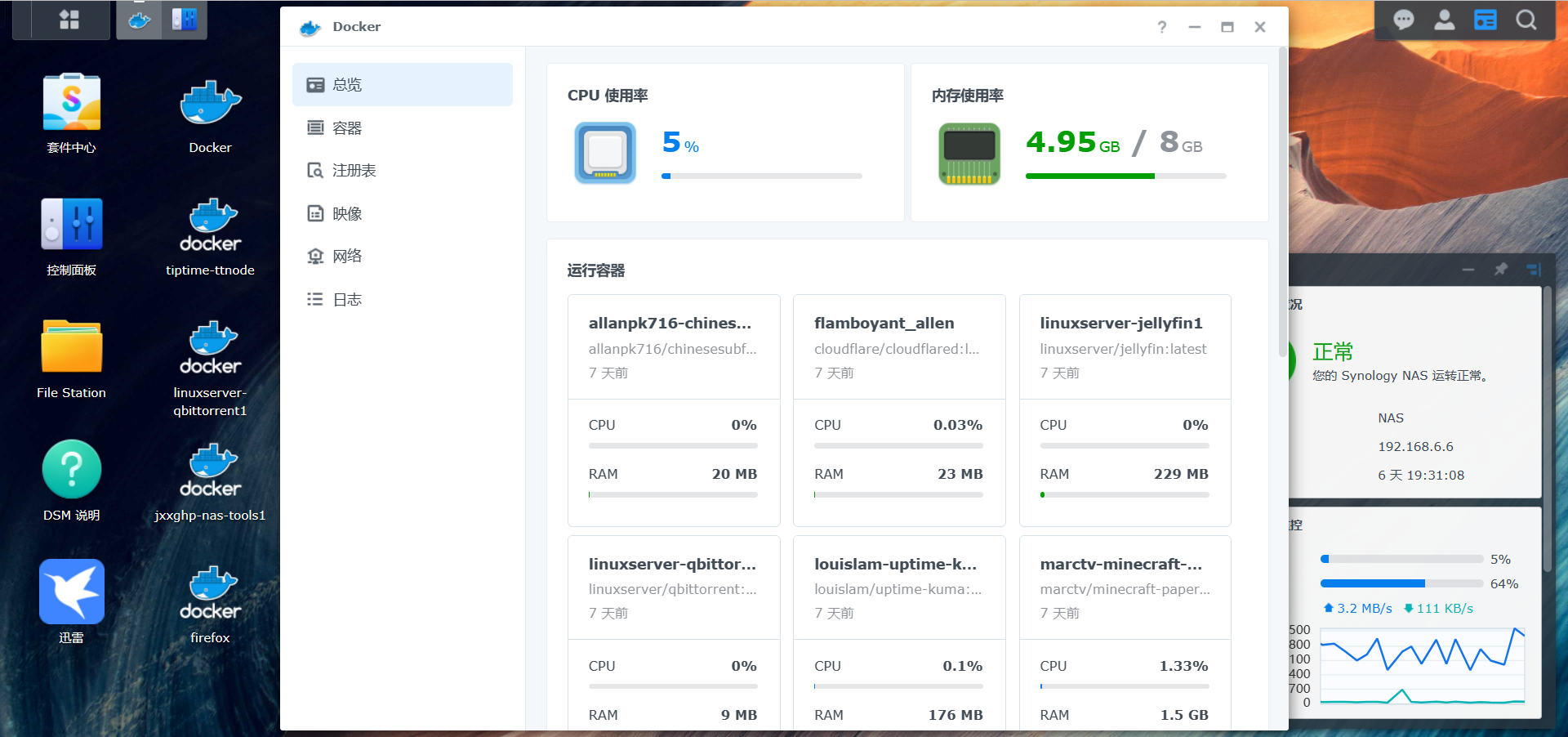Open the marctv-minecraft-... container card

tap(1125, 632)
